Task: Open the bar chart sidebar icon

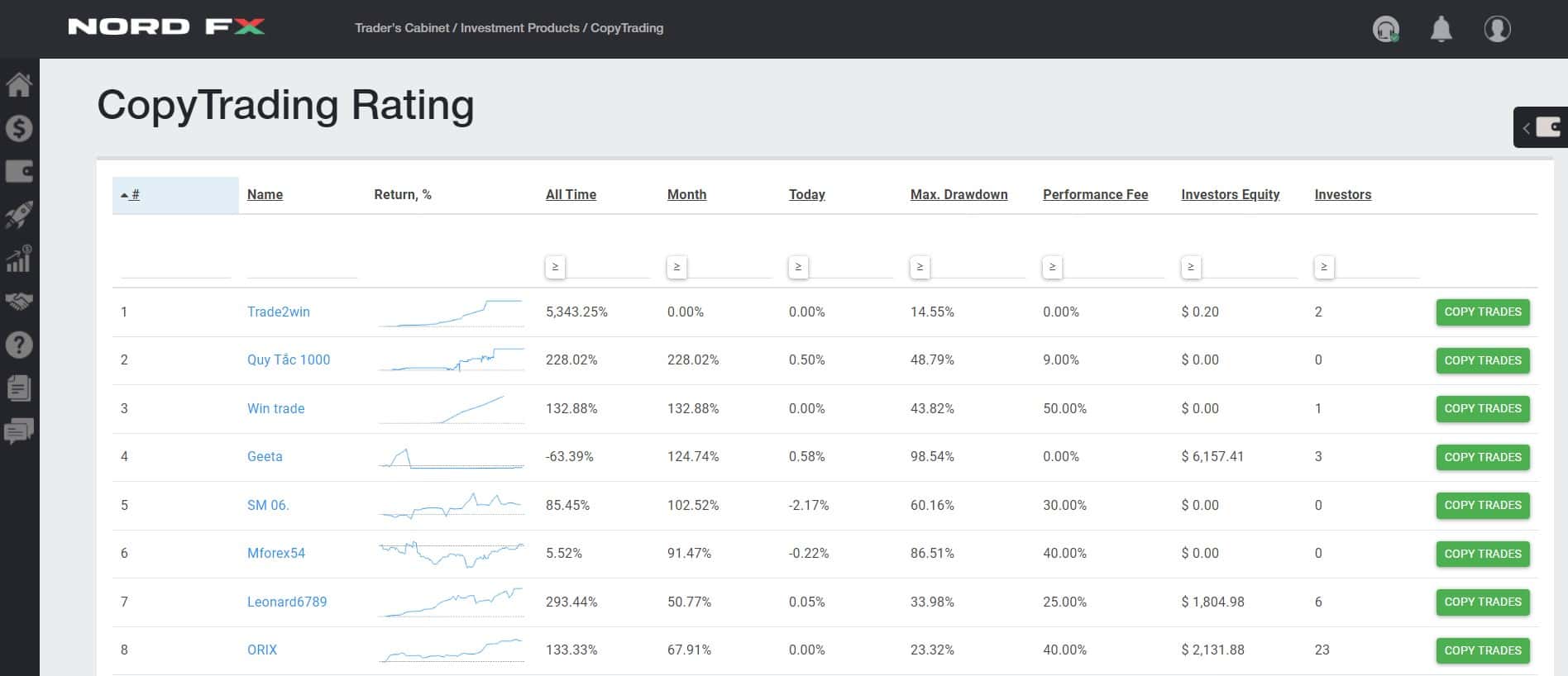Action: click(19, 259)
